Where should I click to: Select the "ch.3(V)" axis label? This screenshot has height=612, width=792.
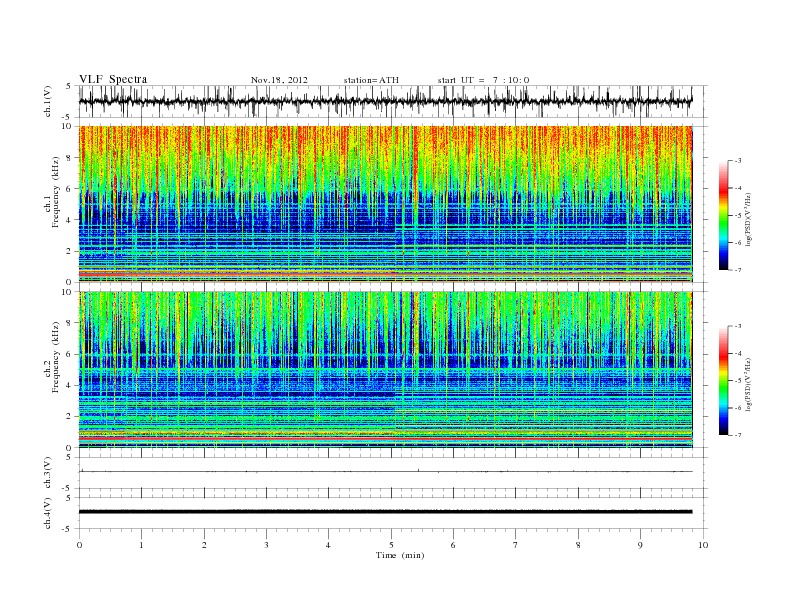(48, 473)
